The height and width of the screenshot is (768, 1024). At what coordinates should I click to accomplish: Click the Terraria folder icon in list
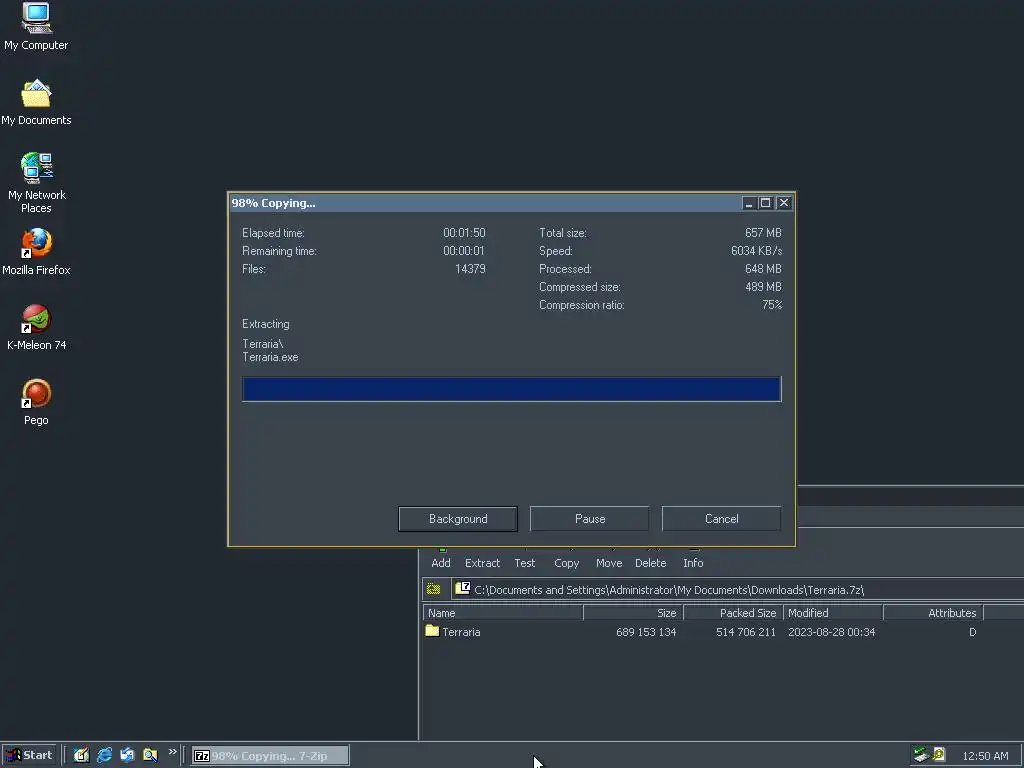(432, 631)
